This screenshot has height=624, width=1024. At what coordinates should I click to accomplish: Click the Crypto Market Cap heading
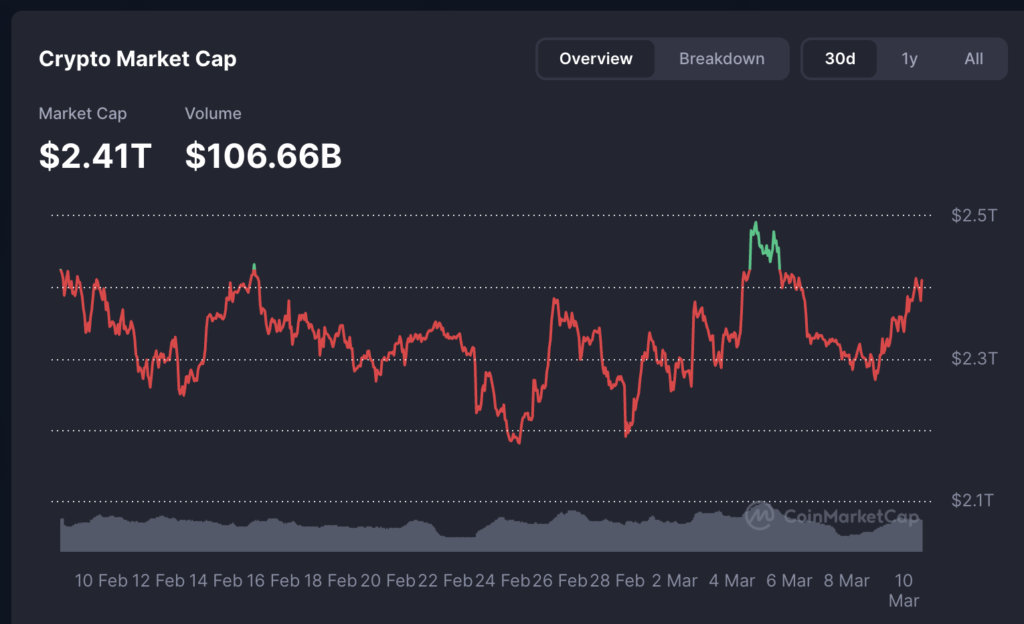click(x=137, y=59)
